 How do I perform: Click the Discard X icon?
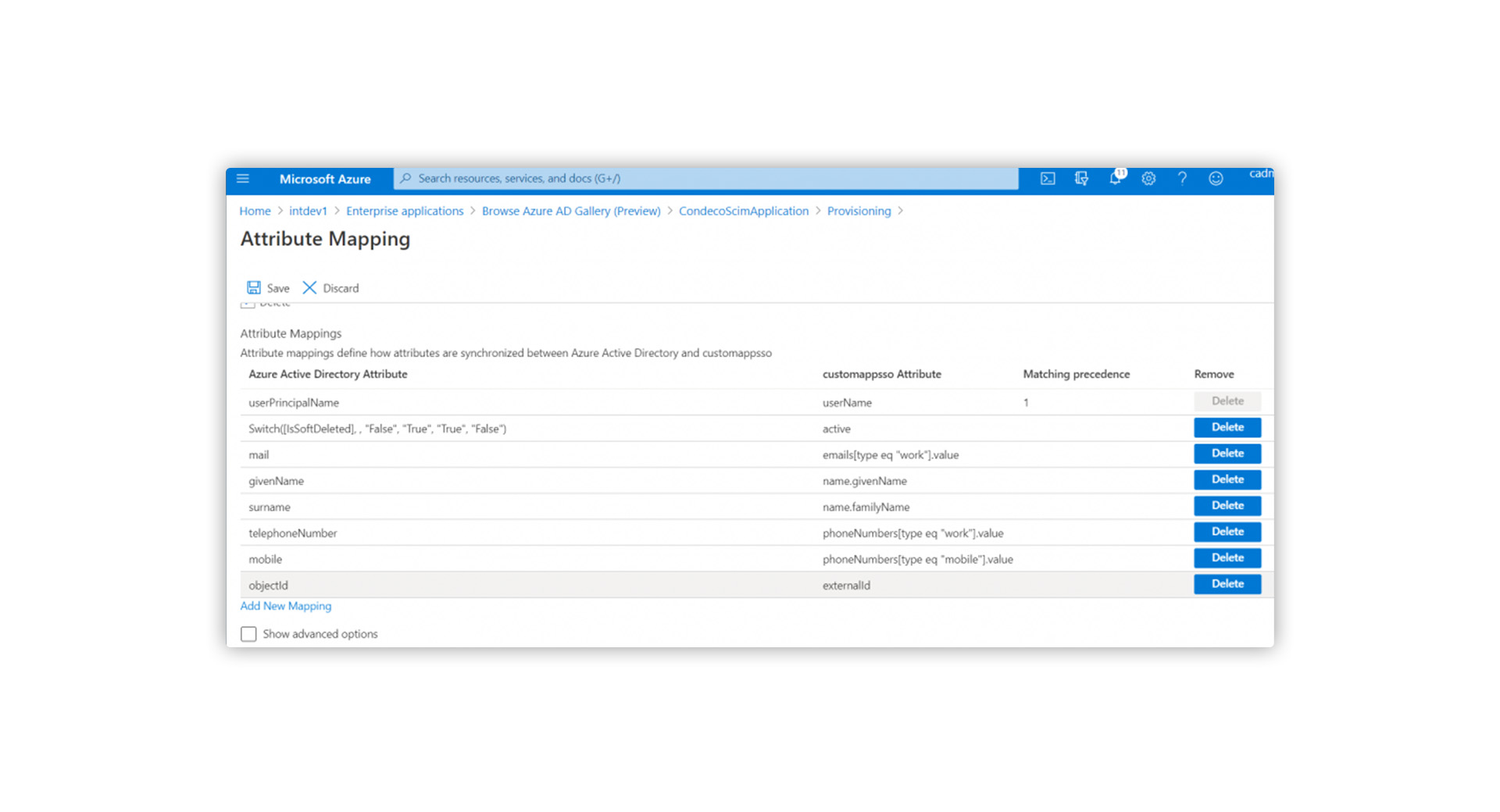(309, 287)
